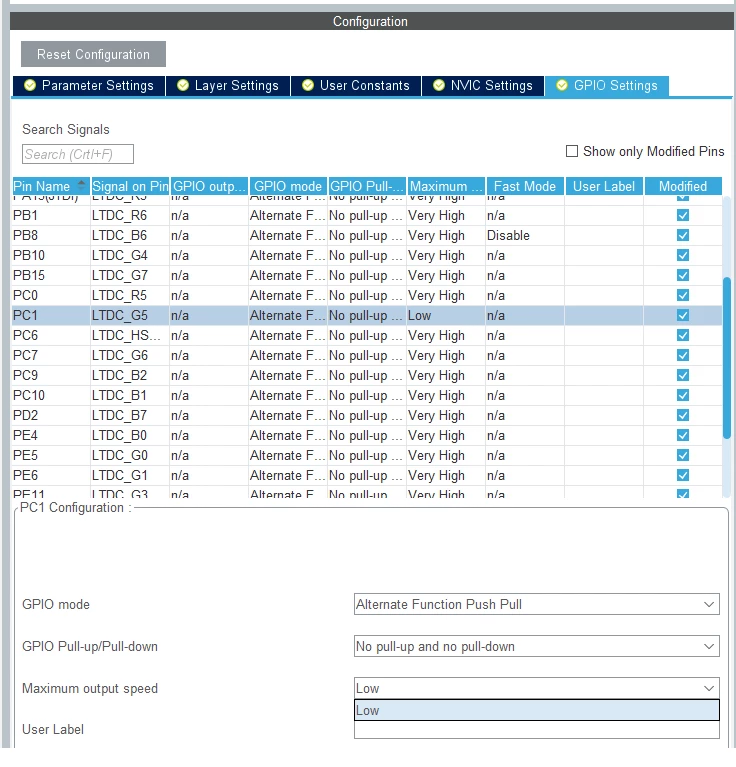Viewport: 736px width, 767px height.
Task: Select the GPIO Settings tab
Action: [x=607, y=86]
